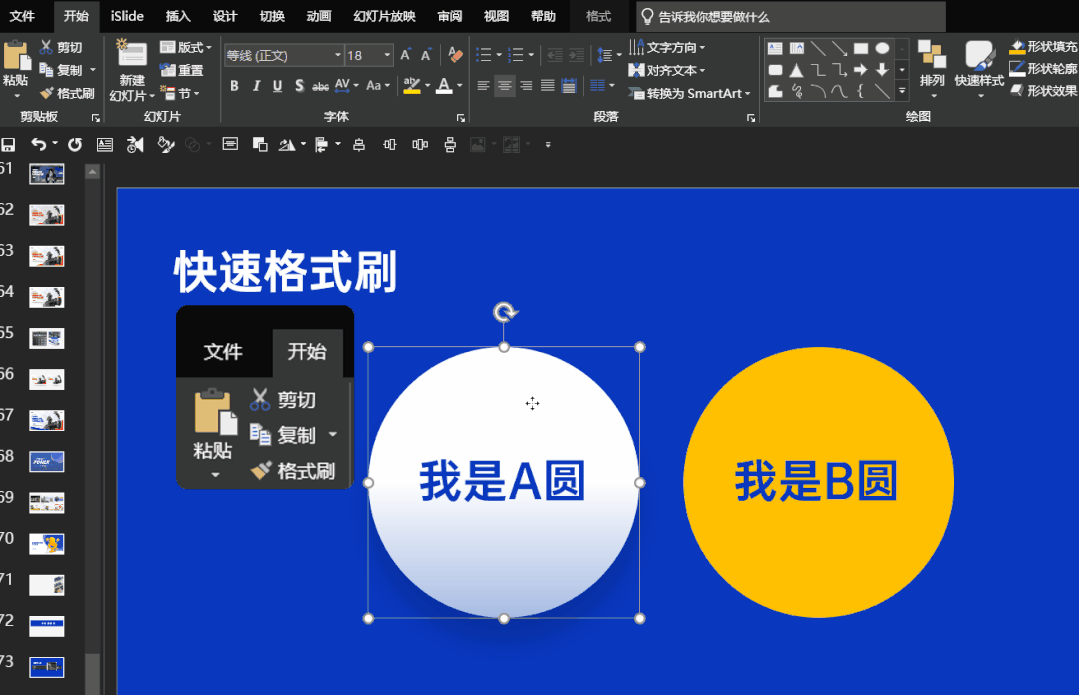Click the Center text alignment button
The width and height of the screenshot is (1079, 695).
504,86
